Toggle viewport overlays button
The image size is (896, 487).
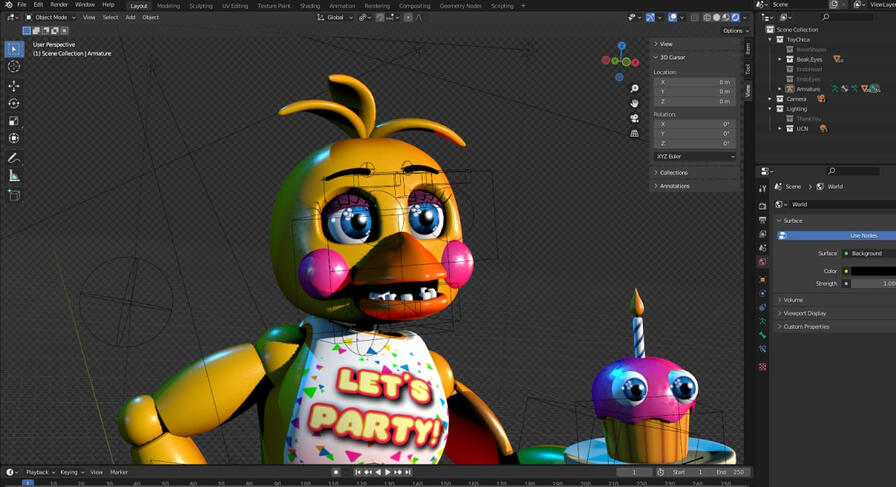pyautogui.click(x=673, y=17)
